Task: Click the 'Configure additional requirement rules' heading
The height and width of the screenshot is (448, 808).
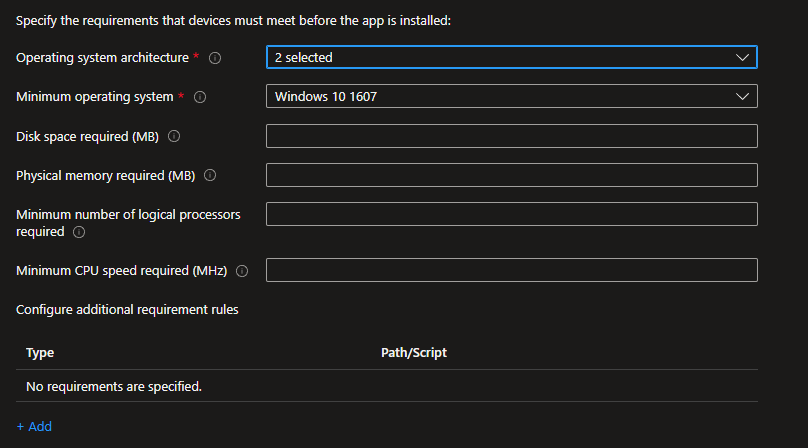Action: [x=127, y=310]
